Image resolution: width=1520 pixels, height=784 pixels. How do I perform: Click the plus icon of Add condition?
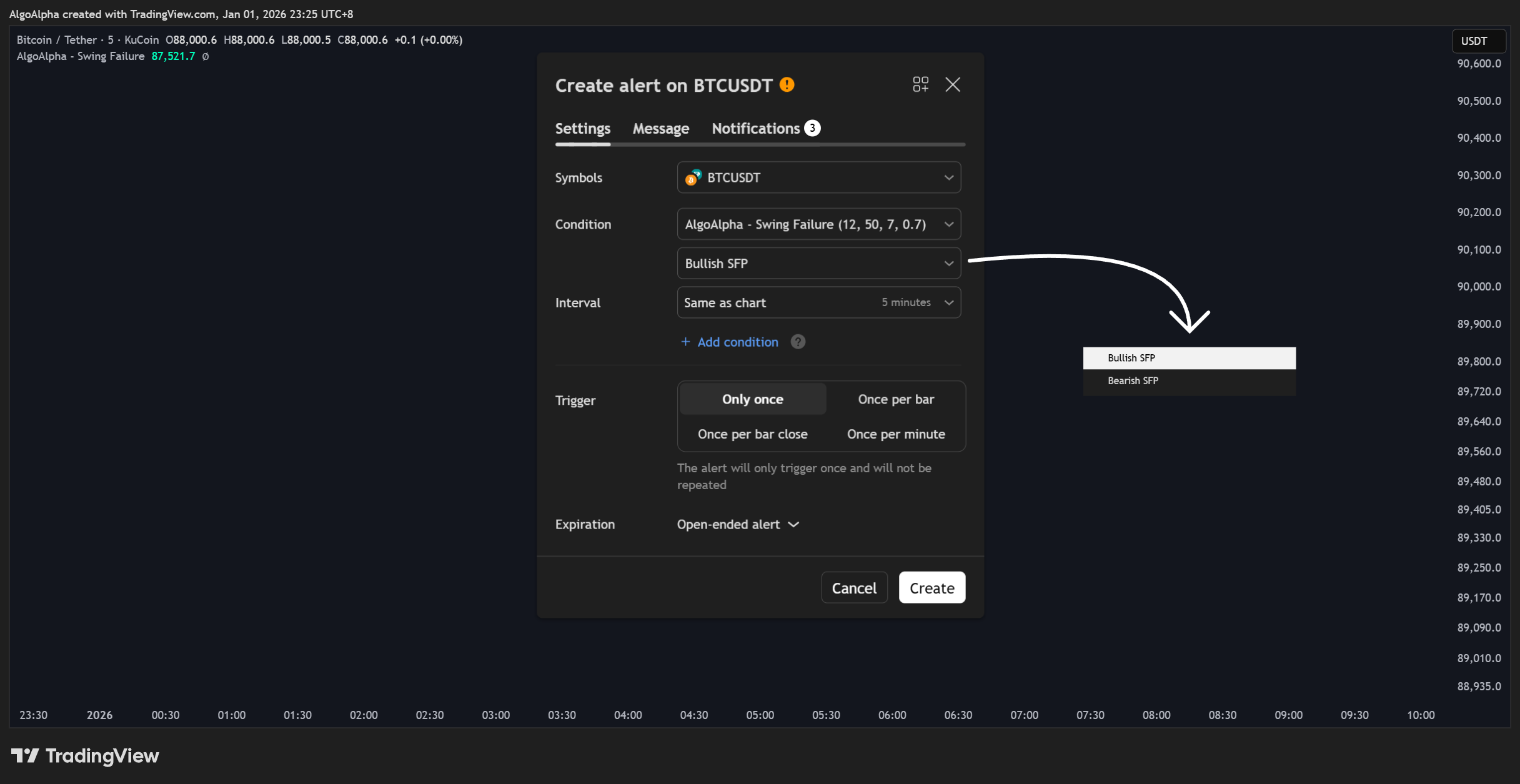[x=685, y=342]
